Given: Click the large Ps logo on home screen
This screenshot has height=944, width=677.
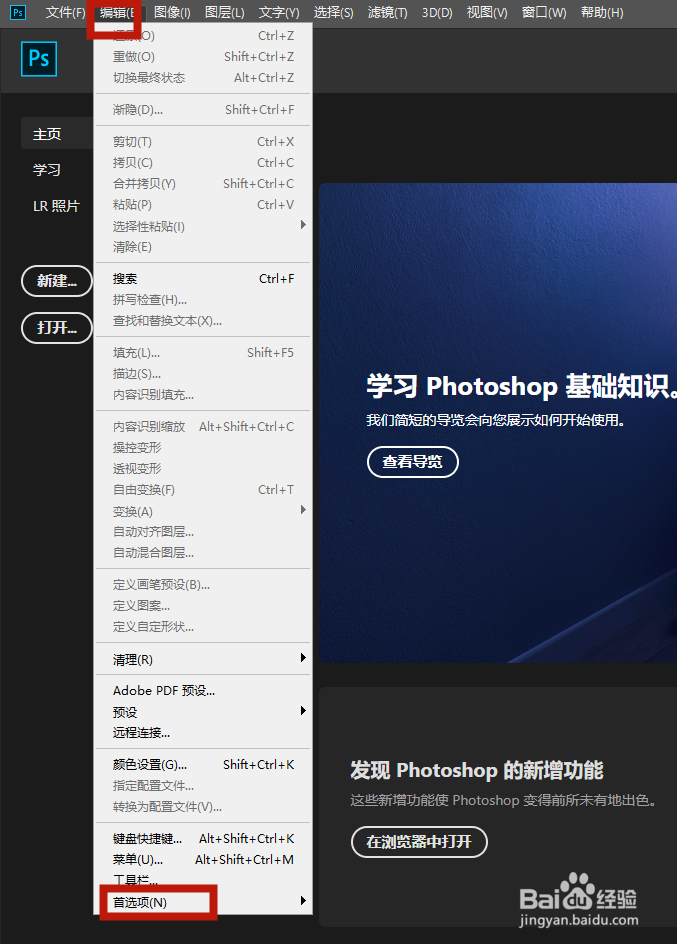Looking at the screenshot, I should click(x=39, y=59).
